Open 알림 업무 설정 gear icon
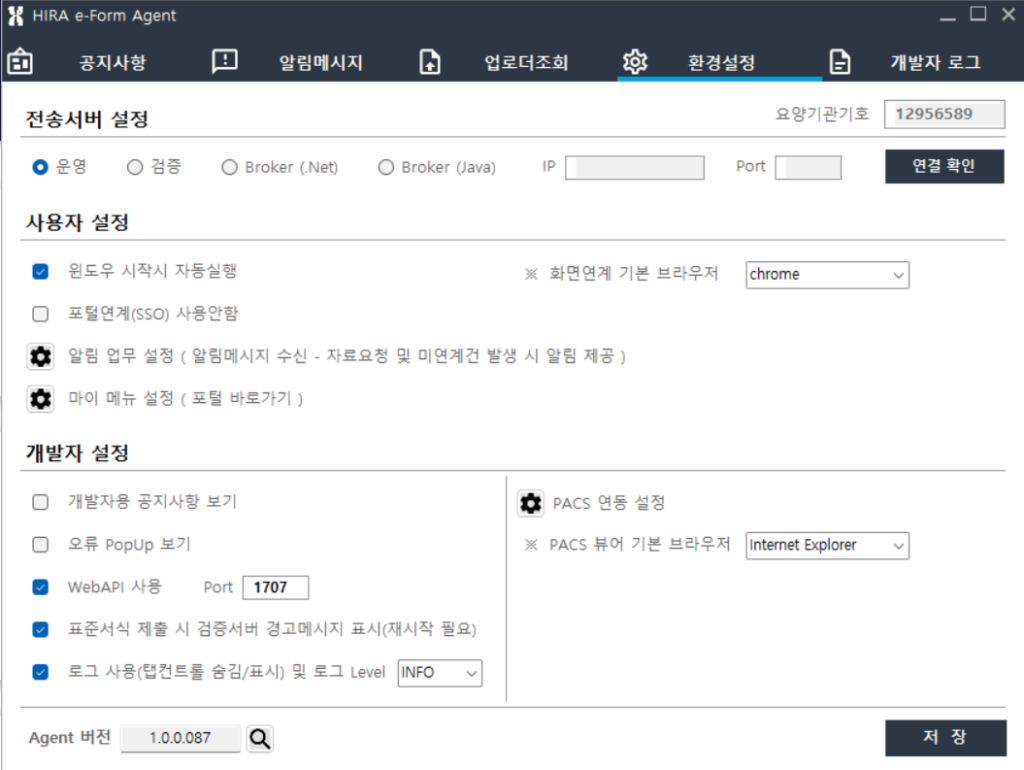 click(40, 356)
